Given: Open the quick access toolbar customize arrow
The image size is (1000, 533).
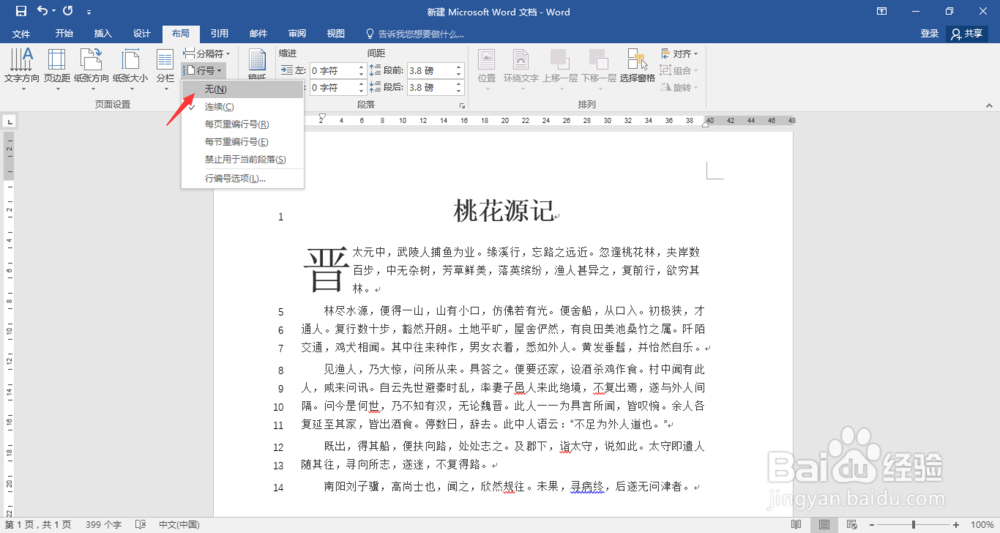Looking at the screenshot, I should (89, 11).
